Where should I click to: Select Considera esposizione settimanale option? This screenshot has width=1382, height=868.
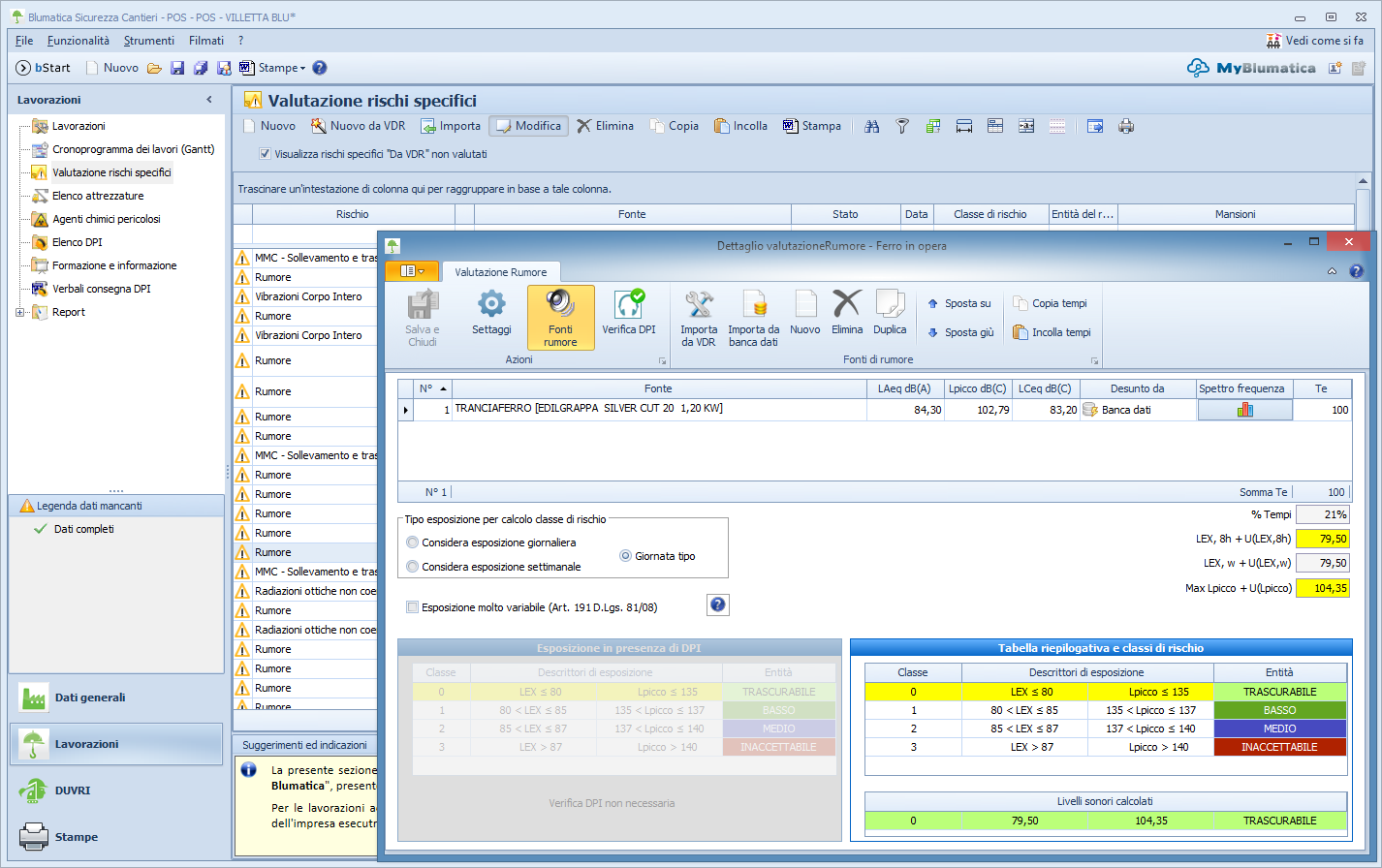(413, 567)
